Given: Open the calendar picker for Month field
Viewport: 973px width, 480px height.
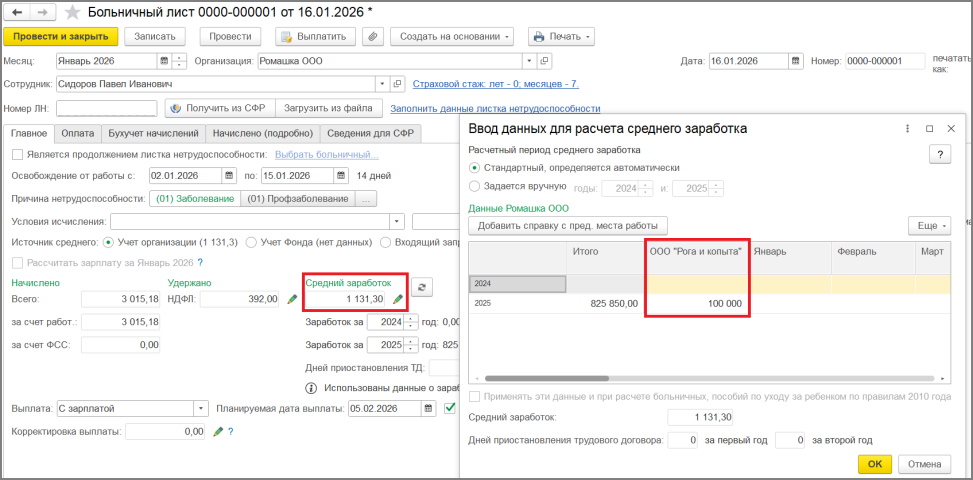Looking at the screenshot, I should (163, 61).
